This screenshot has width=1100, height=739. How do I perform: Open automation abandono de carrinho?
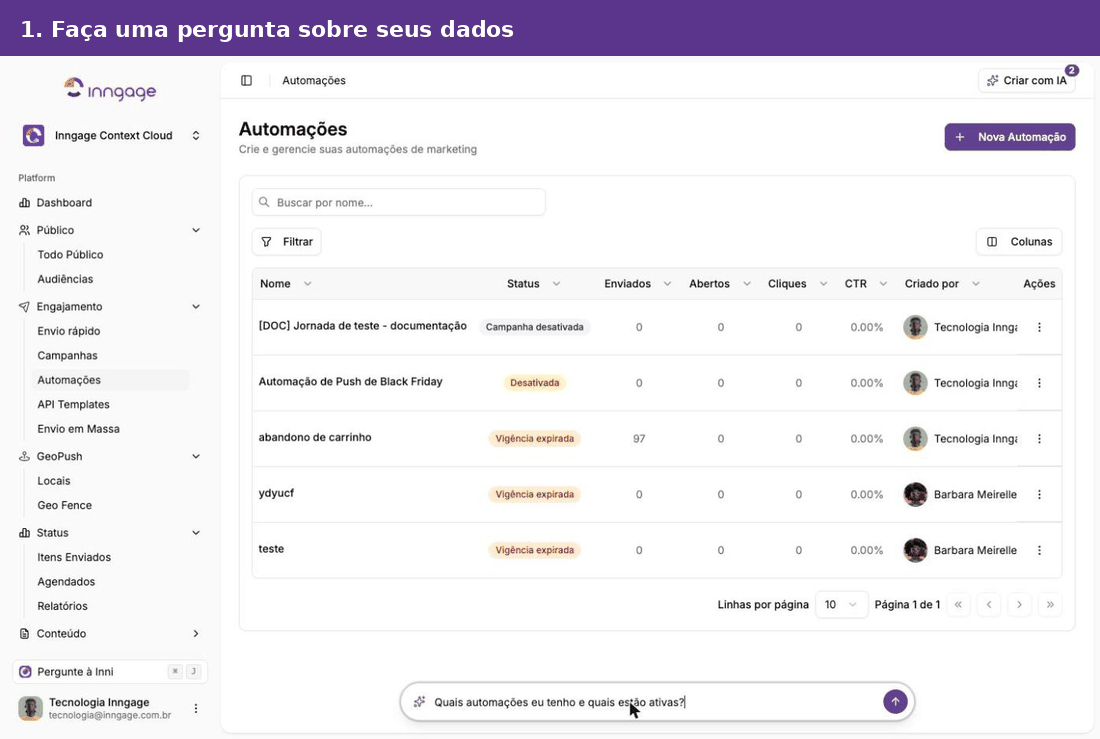point(315,437)
